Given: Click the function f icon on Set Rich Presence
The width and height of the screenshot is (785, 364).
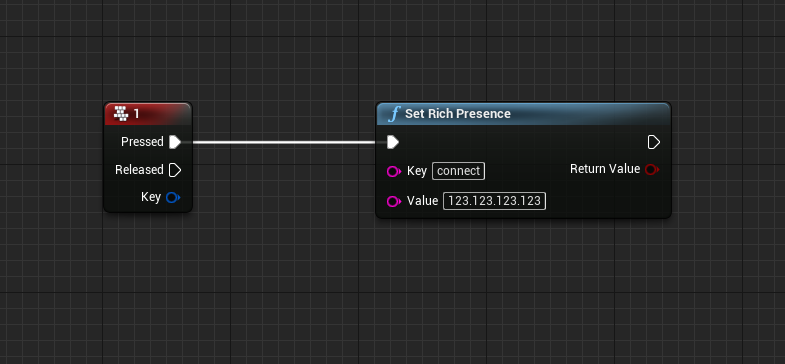Looking at the screenshot, I should [394, 114].
